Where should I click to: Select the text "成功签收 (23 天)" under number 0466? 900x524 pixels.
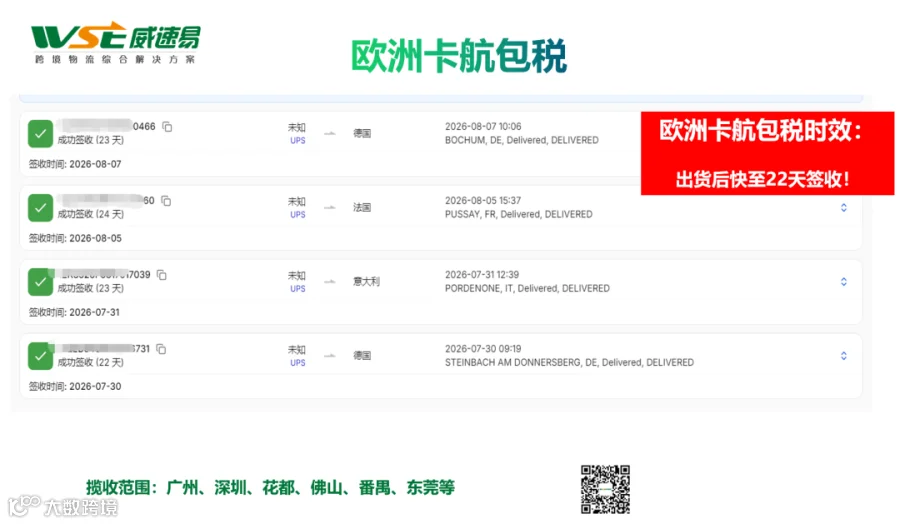tap(91, 140)
